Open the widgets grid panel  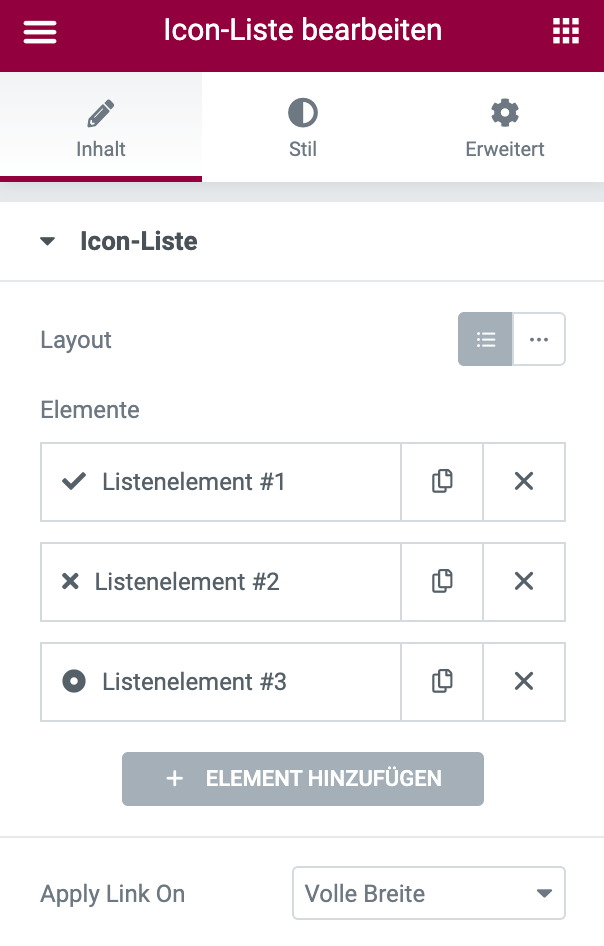click(566, 31)
